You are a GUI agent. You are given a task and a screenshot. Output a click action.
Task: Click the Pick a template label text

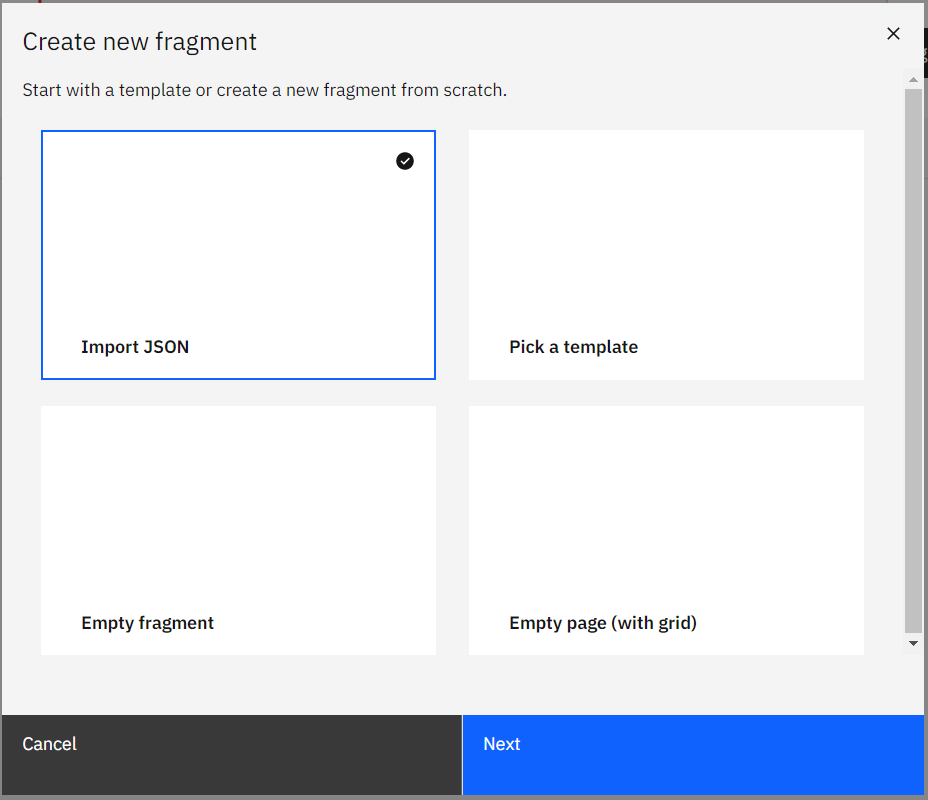(573, 347)
